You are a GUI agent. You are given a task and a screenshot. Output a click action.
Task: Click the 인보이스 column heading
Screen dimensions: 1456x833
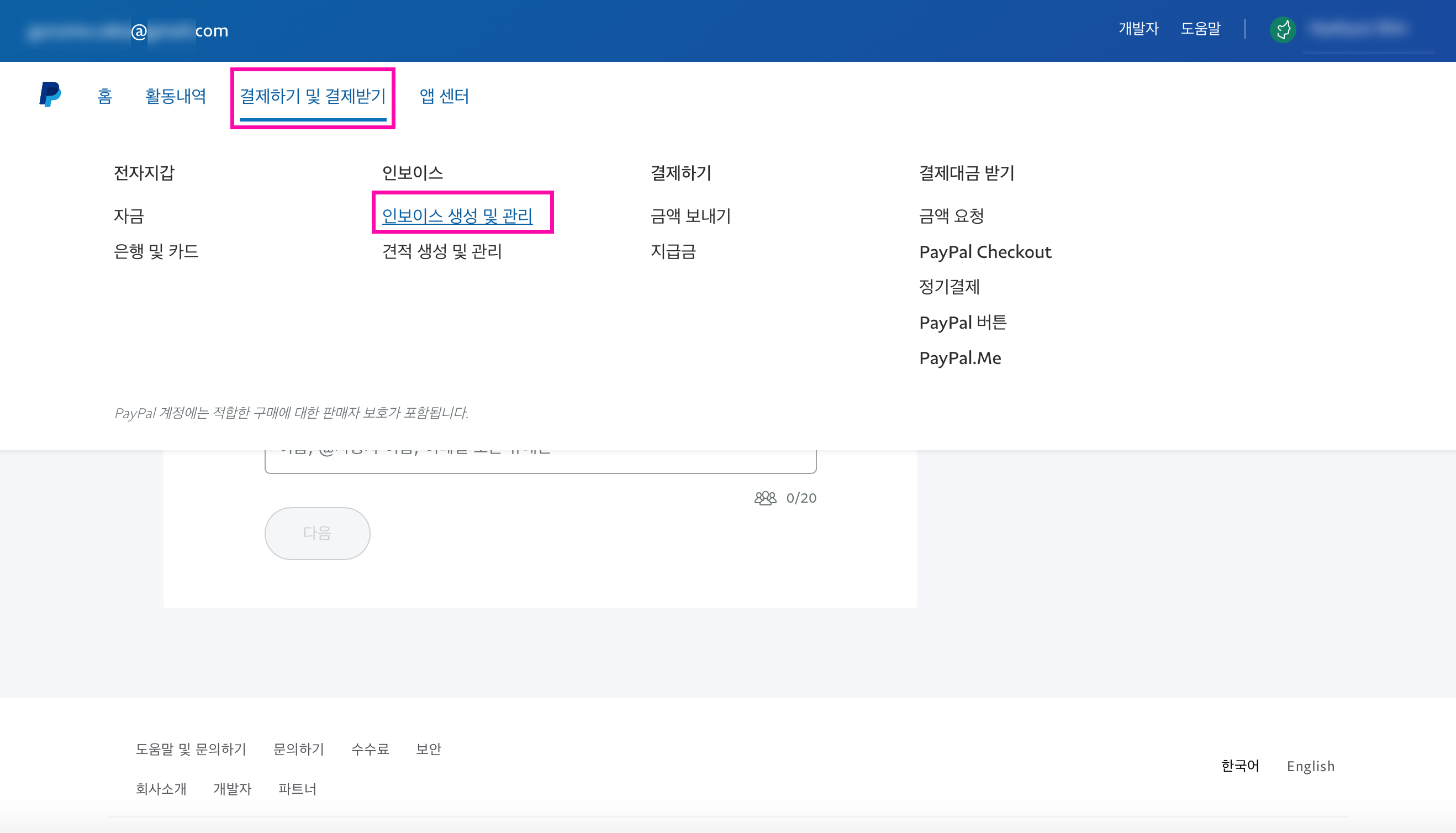[x=412, y=172]
